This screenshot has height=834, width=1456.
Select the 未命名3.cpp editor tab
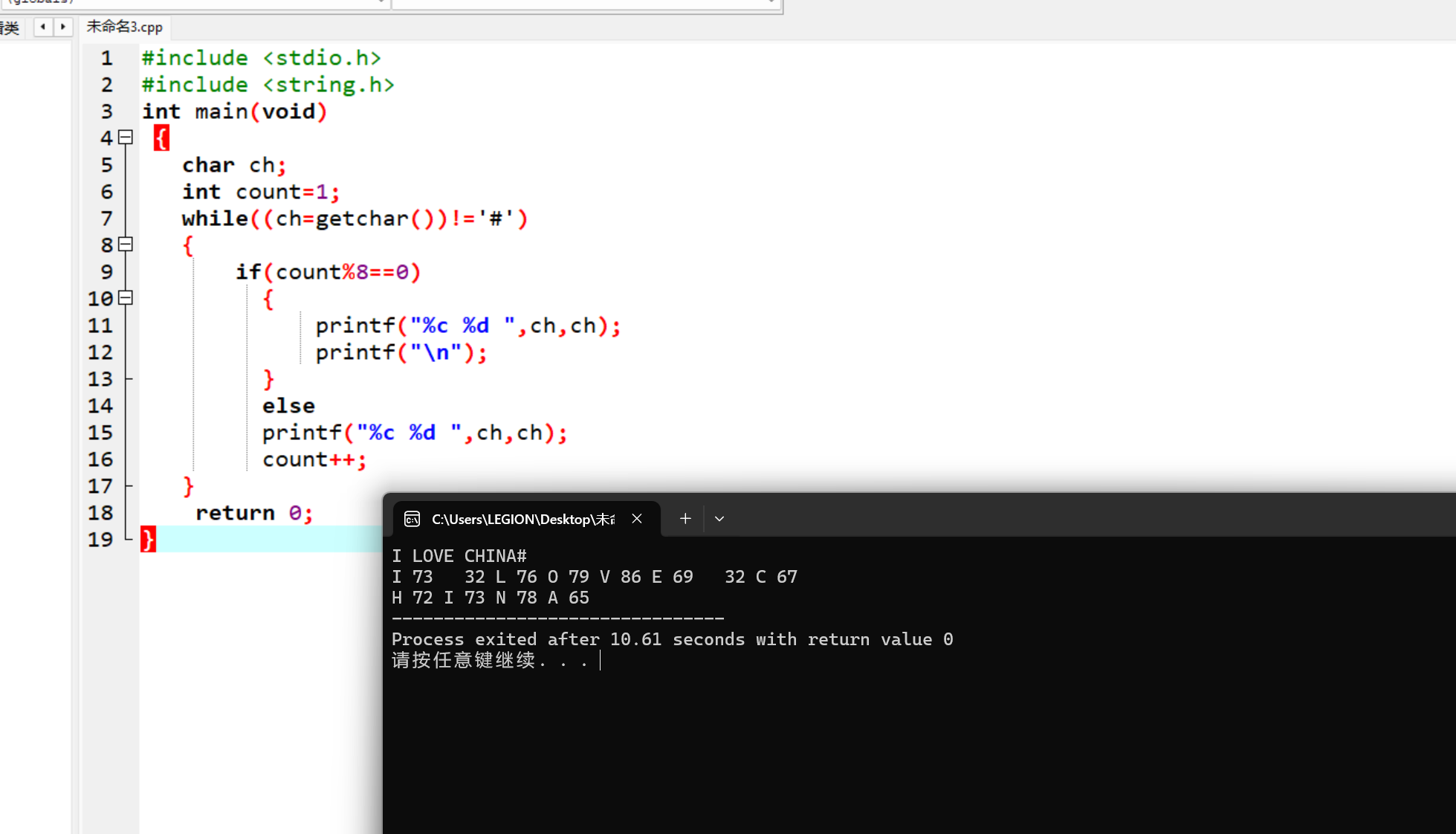(x=124, y=27)
